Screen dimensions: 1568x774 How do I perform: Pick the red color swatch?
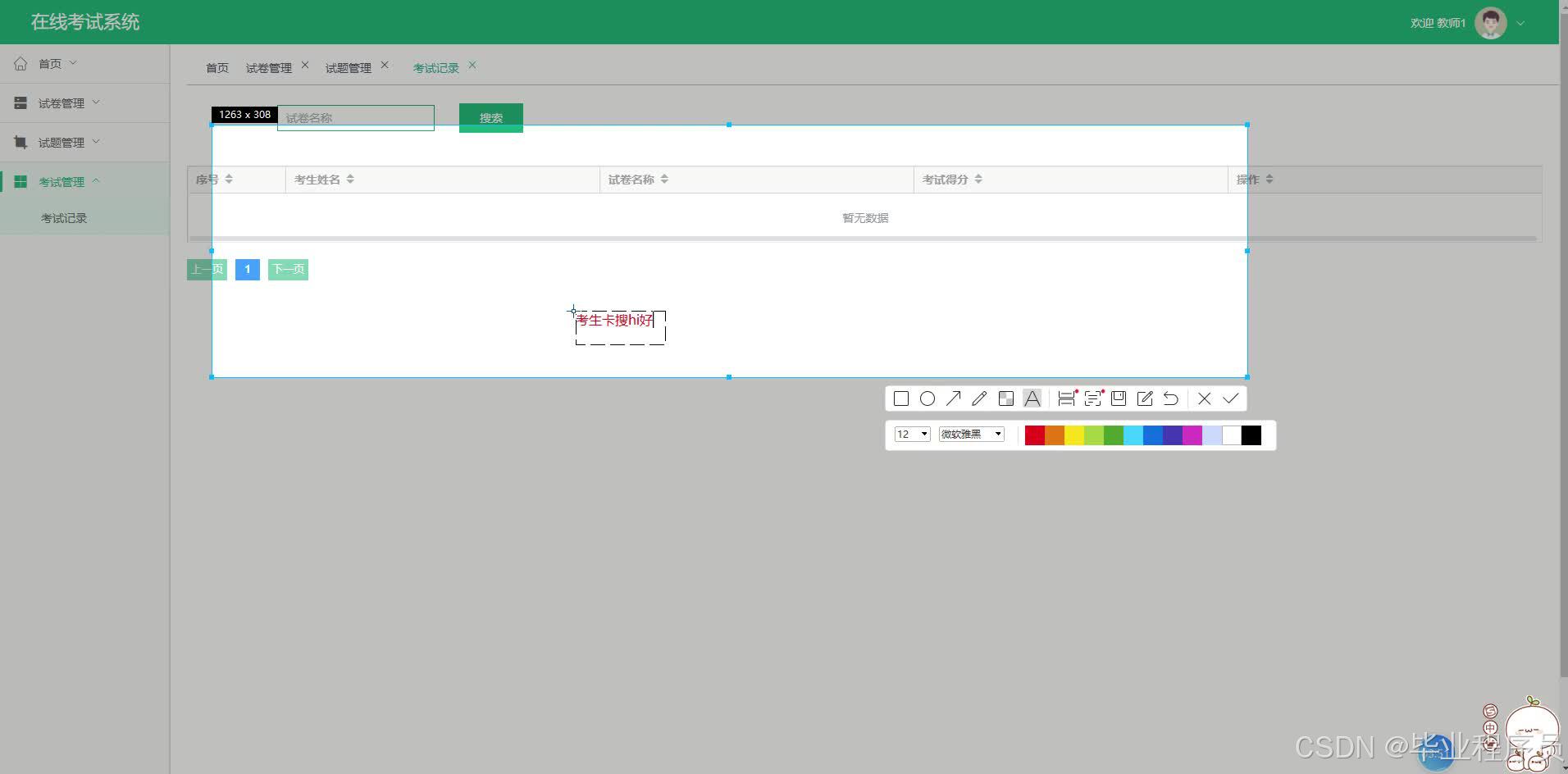1035,435
